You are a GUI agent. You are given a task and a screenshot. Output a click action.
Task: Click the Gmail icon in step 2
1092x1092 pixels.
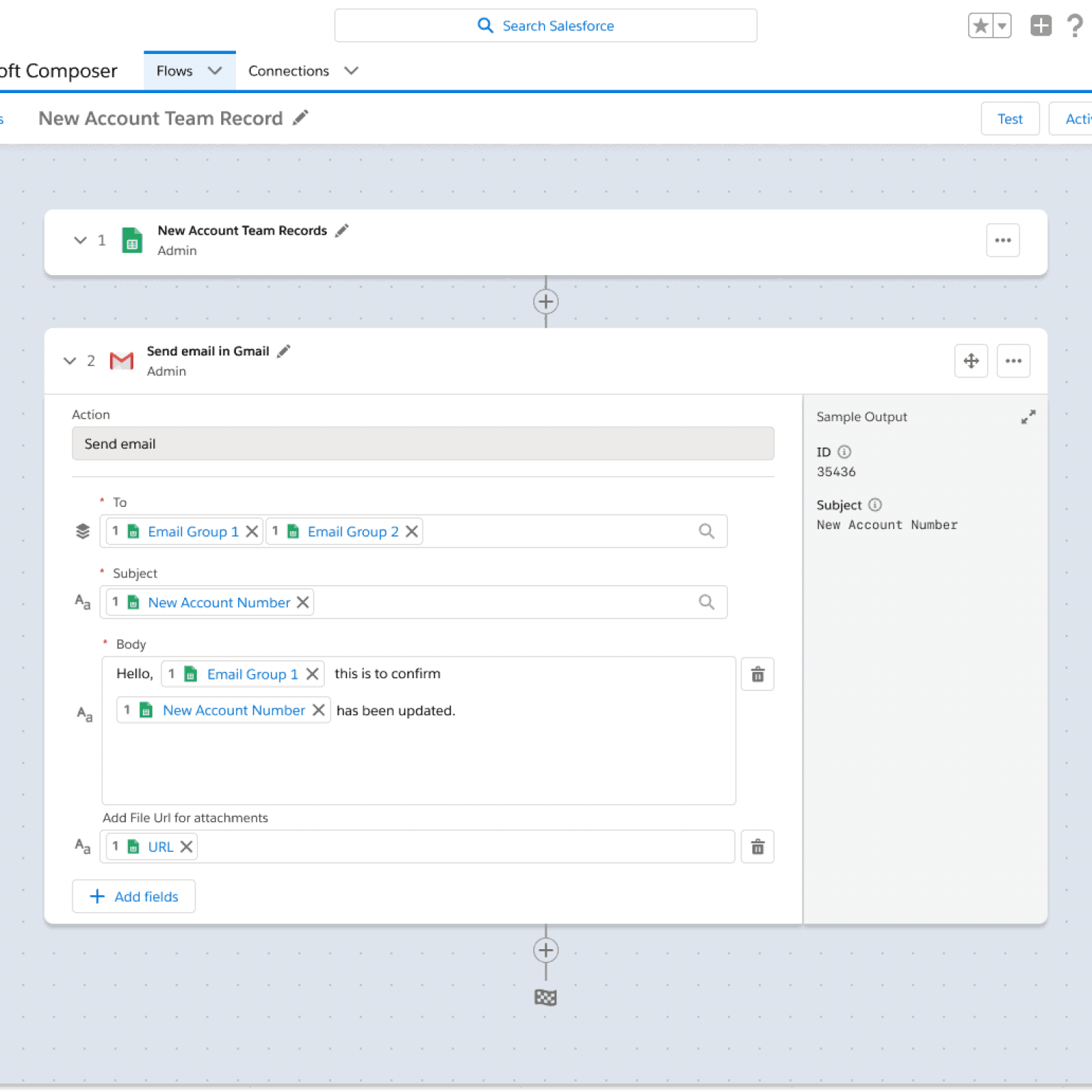coord(122,361)
